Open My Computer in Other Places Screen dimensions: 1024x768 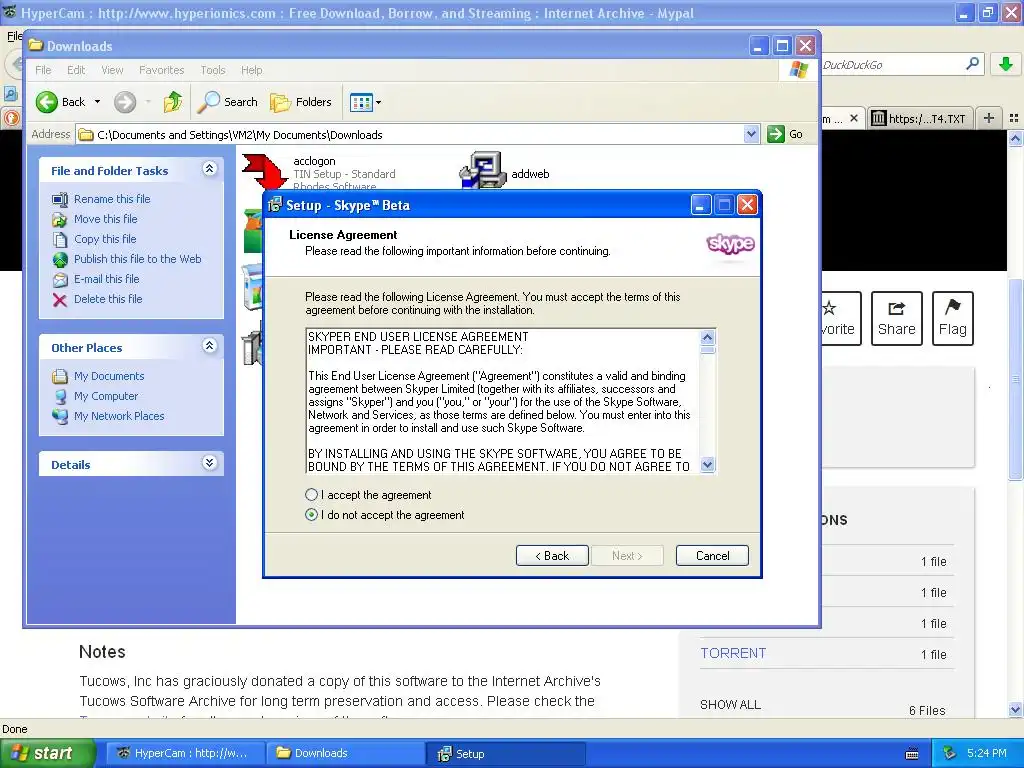click(x=106, y=396)
